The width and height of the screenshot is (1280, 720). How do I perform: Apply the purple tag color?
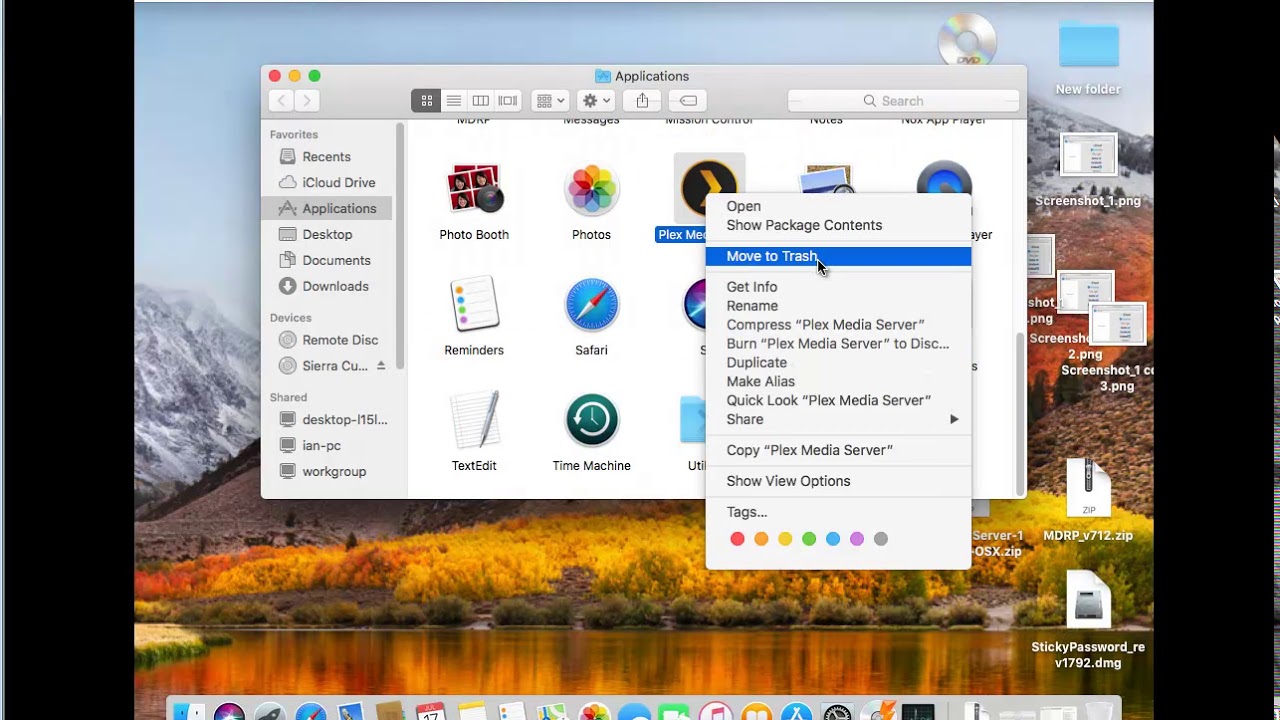point(857,539)
